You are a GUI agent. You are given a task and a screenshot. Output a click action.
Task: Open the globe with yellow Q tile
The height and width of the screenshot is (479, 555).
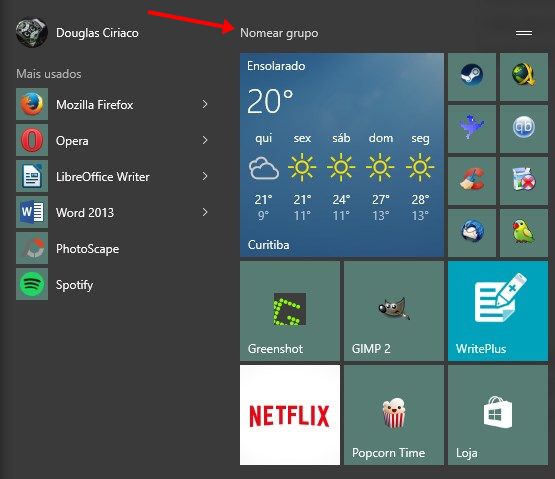[524, 77]
